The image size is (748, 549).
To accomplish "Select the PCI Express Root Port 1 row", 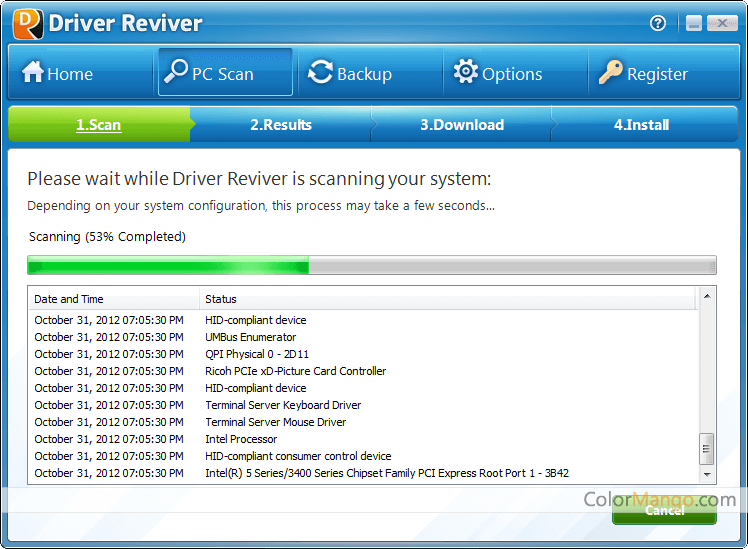I will click(x=364, y=473).
